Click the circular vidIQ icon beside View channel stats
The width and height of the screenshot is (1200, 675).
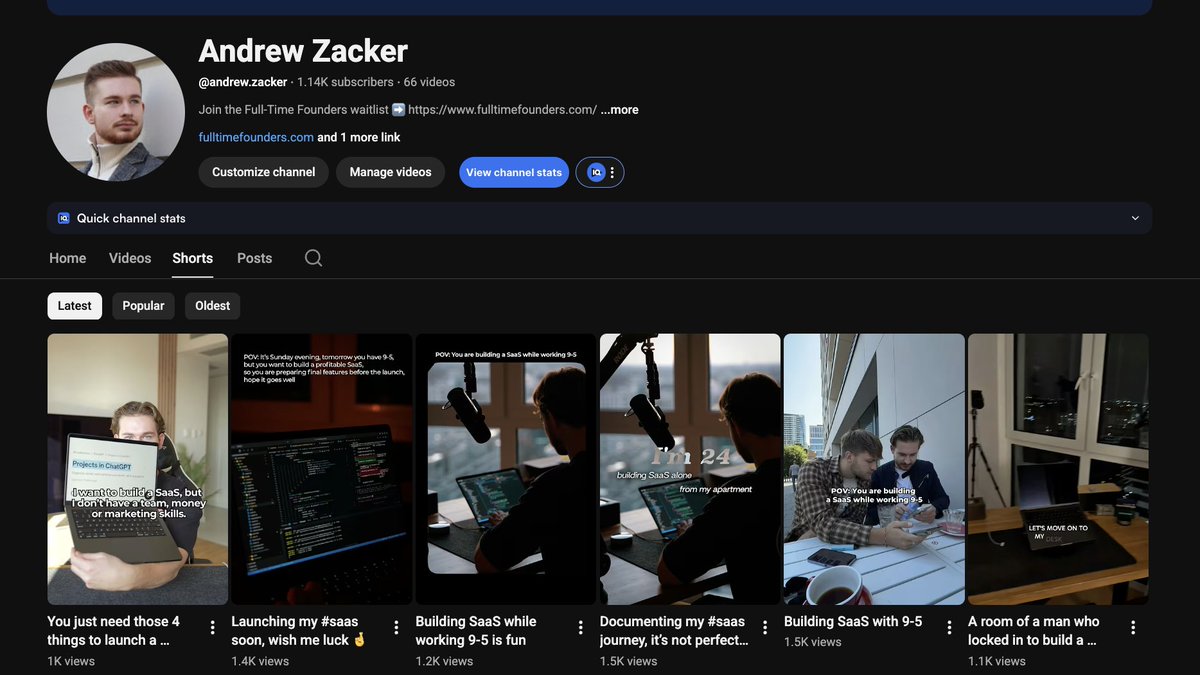coord(594,172)
